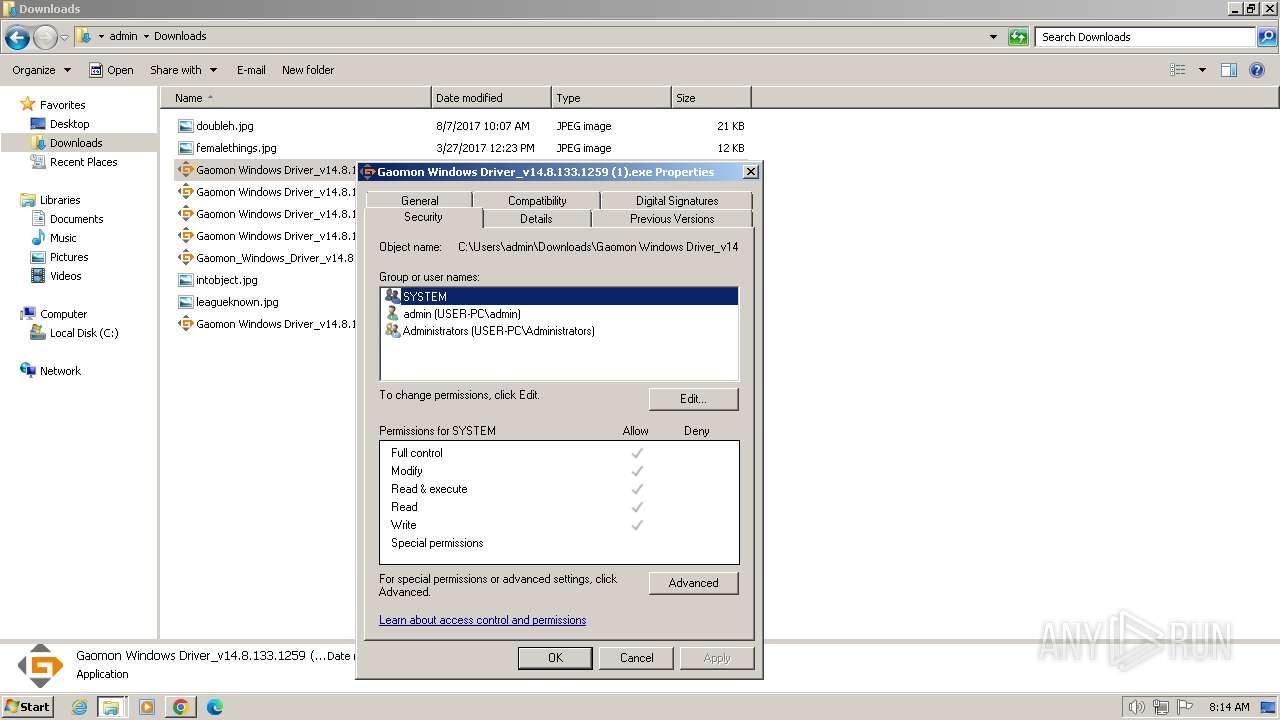The width and height of the screenshot is (1280, 720).
Task: Select the Gaomon_Windows_Driver_v14.8 underscore-named file icon
Action: point(185,258)
